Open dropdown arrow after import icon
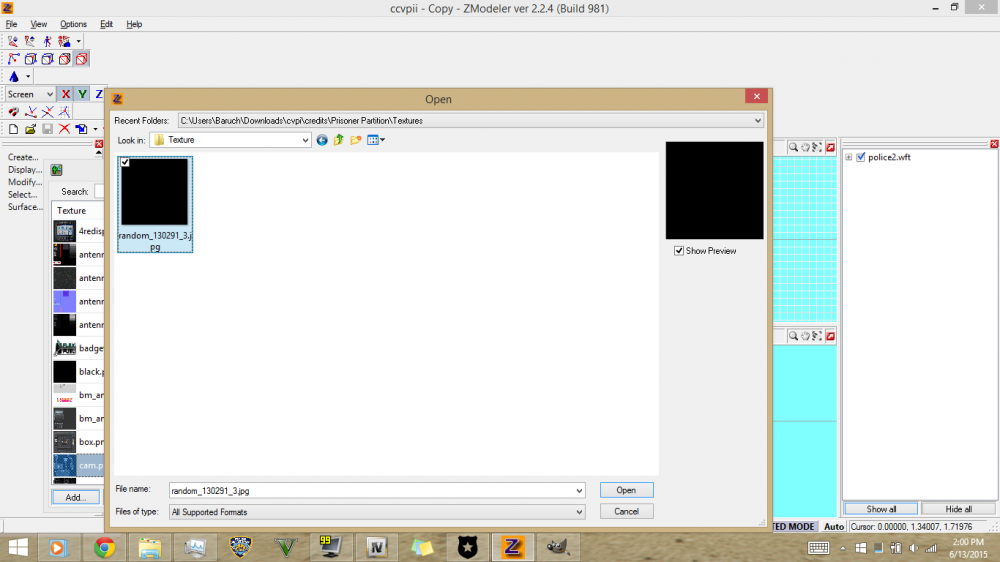Screen dimensions: 1000x562 click(x=96, y=129)
